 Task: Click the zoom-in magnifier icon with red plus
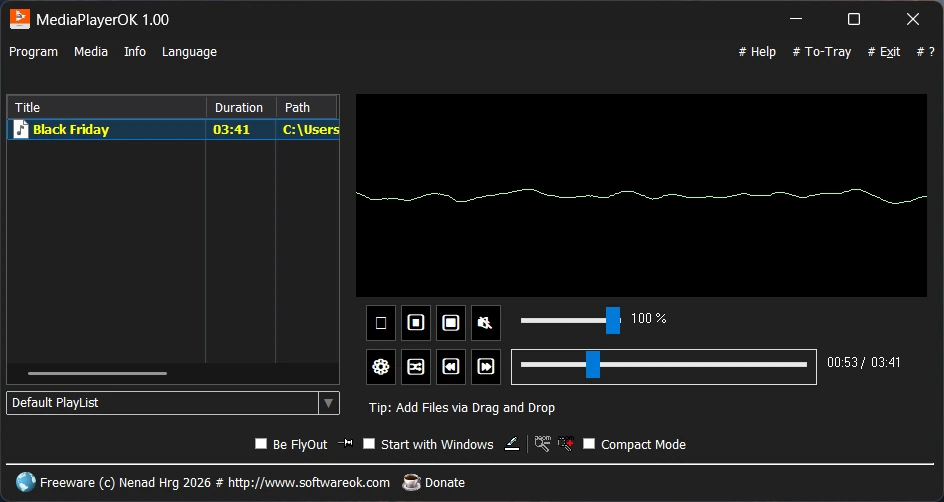pyautogui.click(x=565, y=444)
